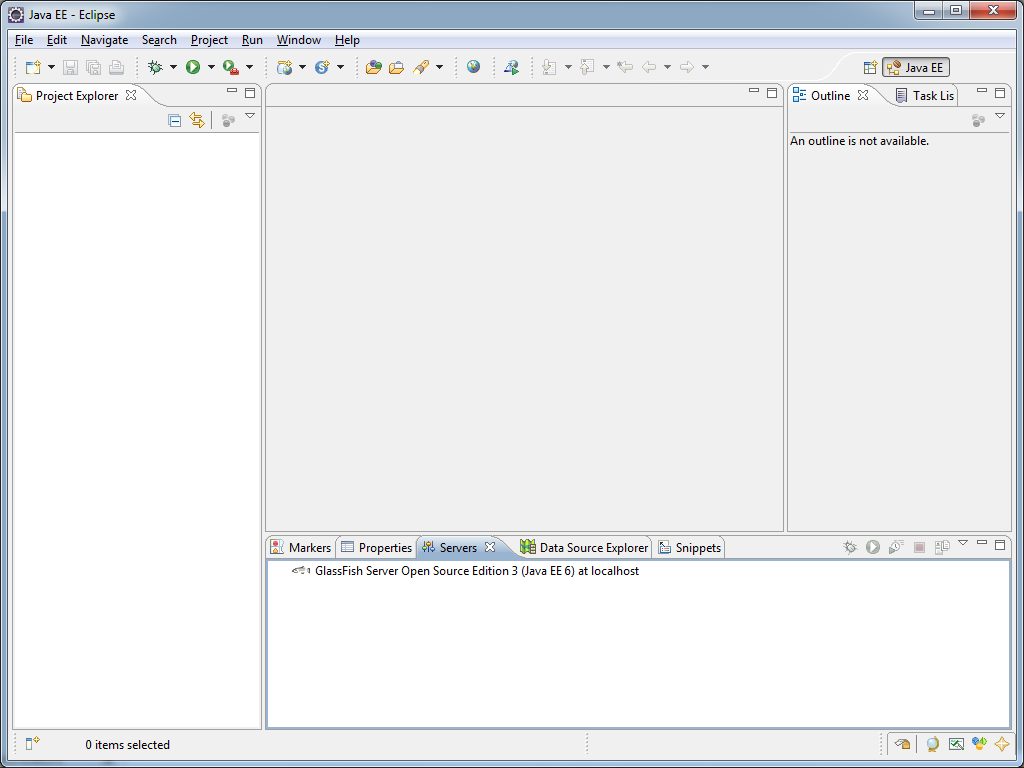The height and width of the screenshot is (768, 1024).
Task: Click the new item icon in bottom-left status bar
Action: [33, 744]
